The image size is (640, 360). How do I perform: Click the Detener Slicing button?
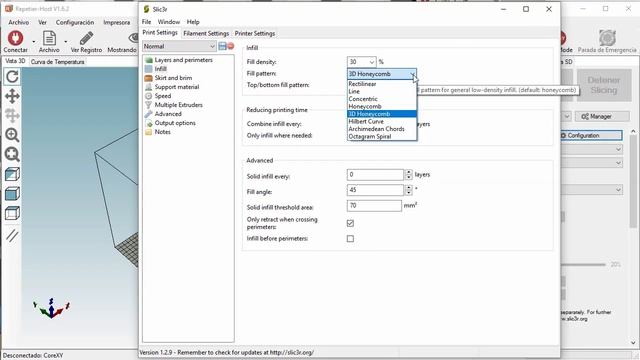coord(604,85)
